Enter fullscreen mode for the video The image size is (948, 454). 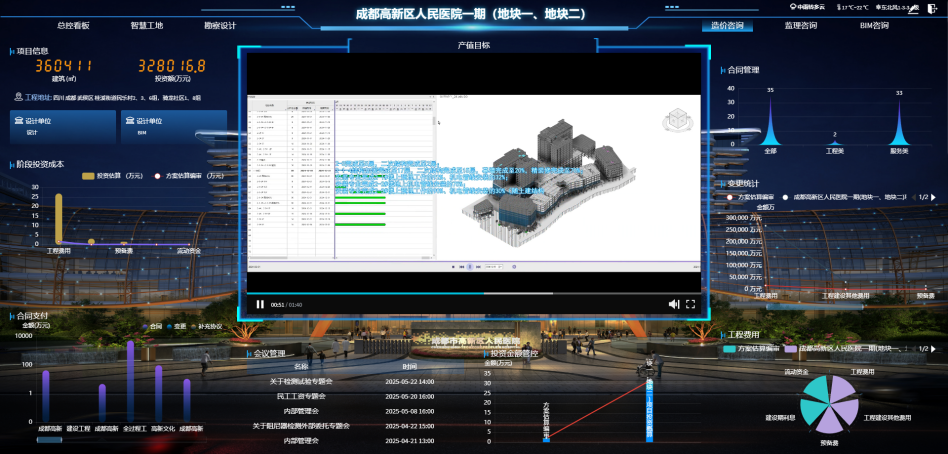pyautogui.click(x=690, y=304)
